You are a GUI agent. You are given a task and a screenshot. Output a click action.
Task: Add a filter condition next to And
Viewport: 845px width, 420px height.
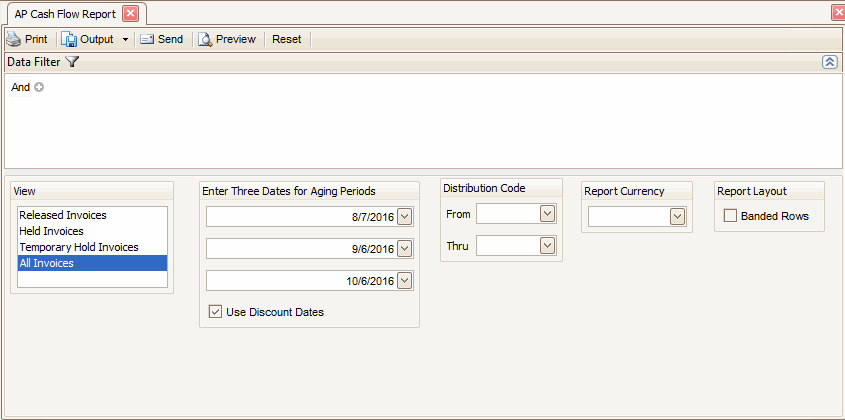point(39,87)
